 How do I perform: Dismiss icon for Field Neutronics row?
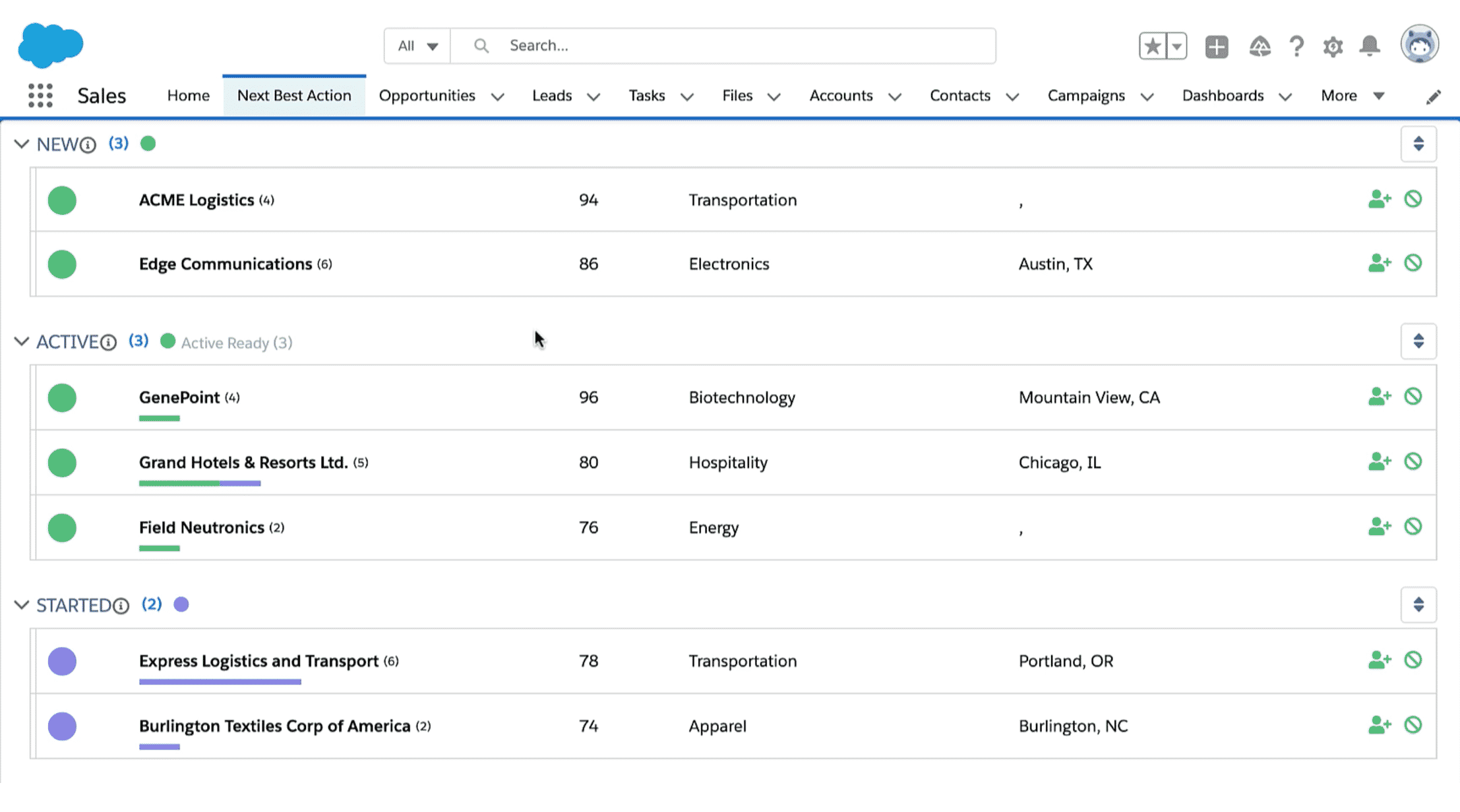(x=1413, y=527)
